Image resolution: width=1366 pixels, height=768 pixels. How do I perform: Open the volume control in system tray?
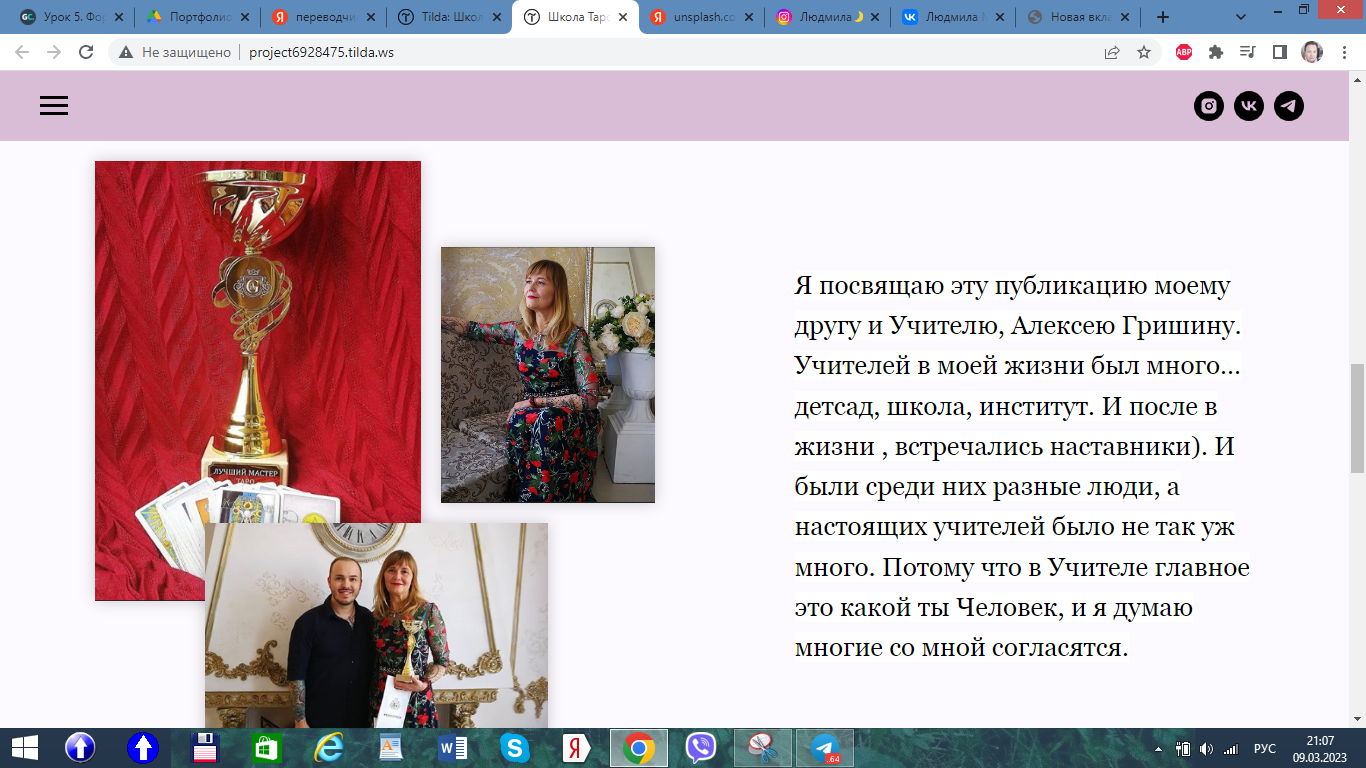tap(1207, 749)
